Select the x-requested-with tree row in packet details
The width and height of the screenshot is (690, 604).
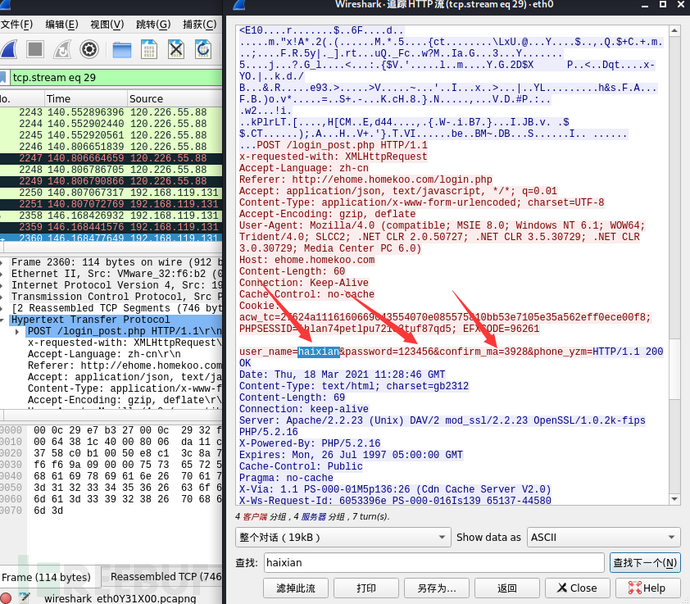click(x=125, y=342)
